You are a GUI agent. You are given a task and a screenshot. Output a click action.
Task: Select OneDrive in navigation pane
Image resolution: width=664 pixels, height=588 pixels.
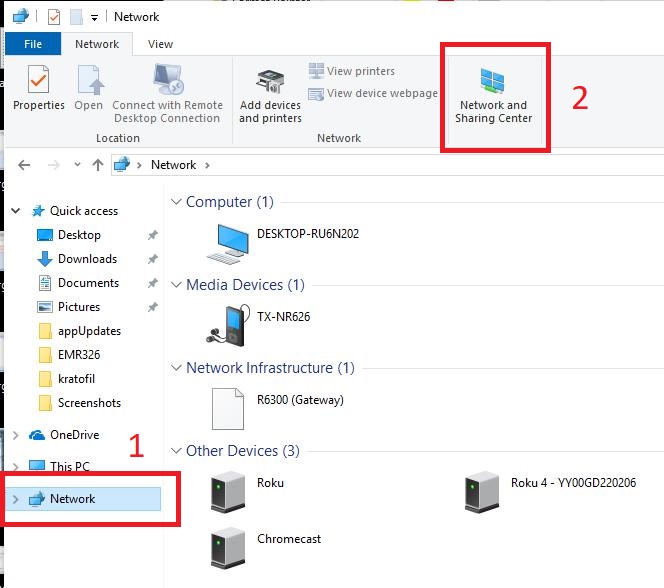click(75, 435)
